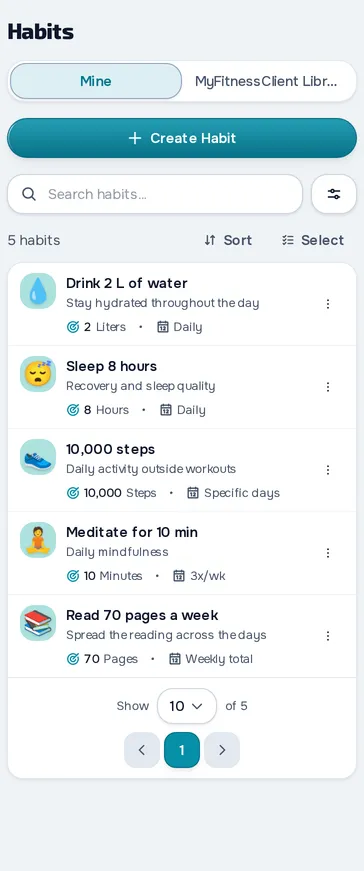Click the stacked books habit icon
364x871 pixels.
click(38, 623)
